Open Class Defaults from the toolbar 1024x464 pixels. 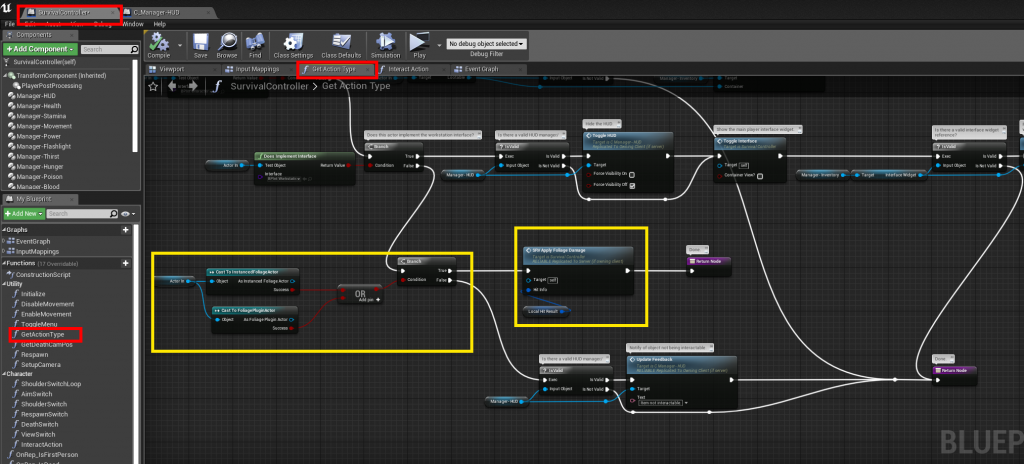pyautogui.click(x=338, y=46)
